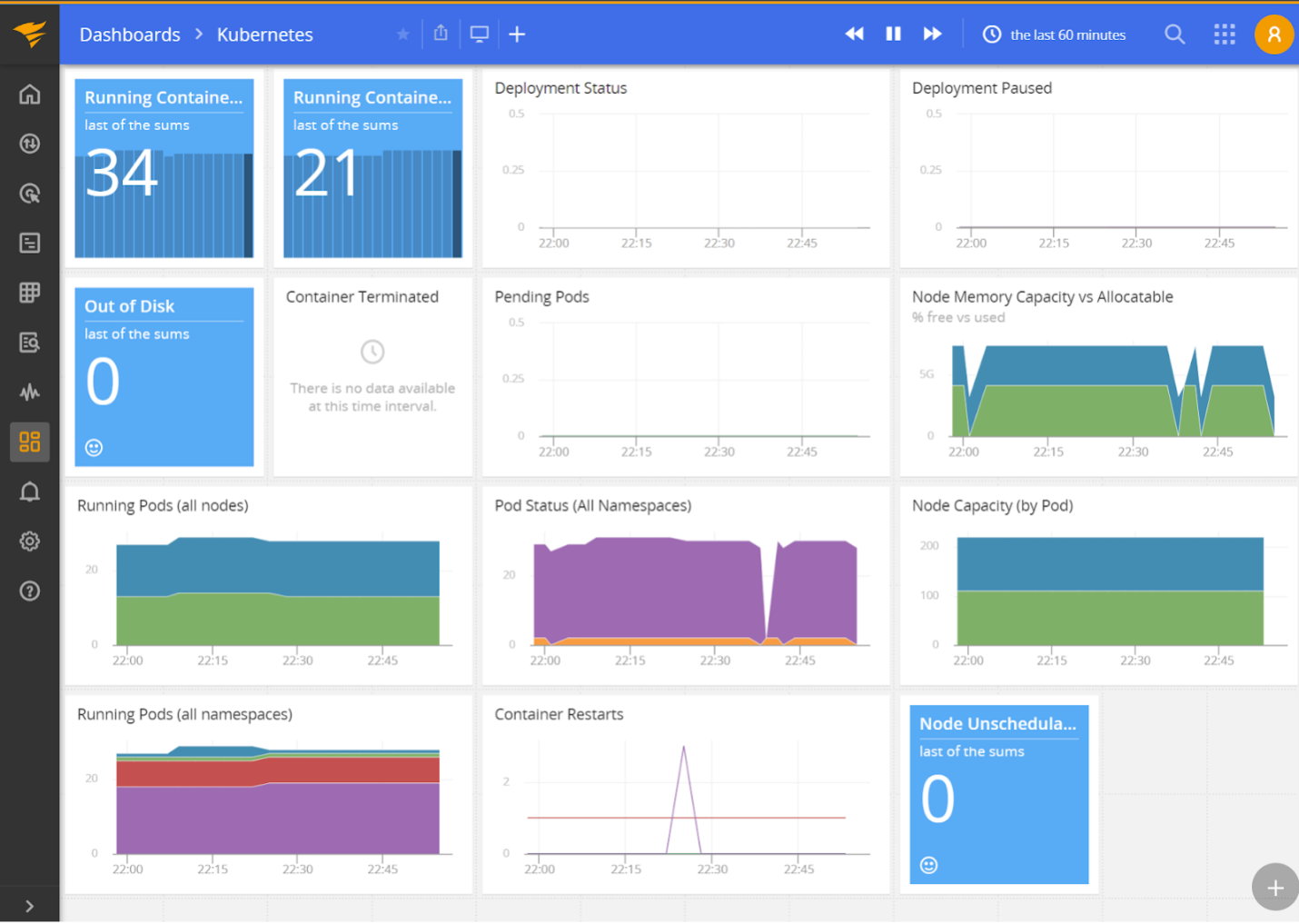Click the red band in Running Pods namespaces
The height and width of the screenshot is (924, 1299).
tap(277, 771)
